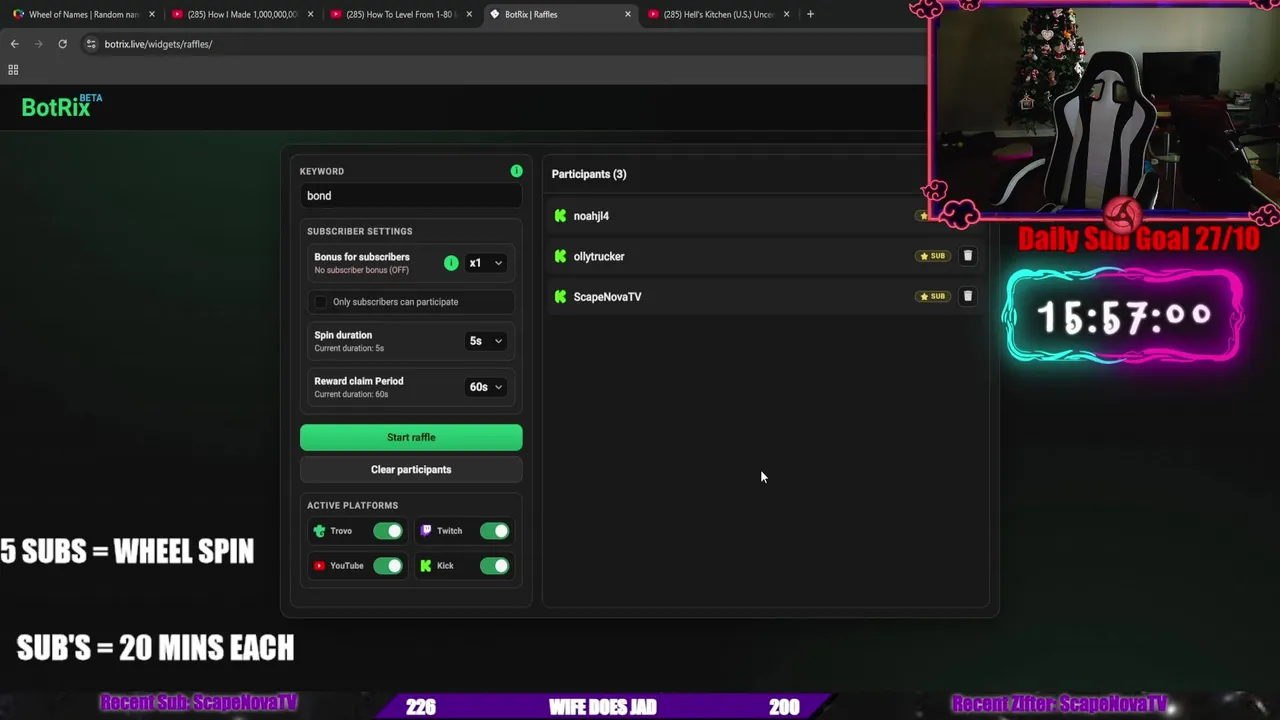Close the How To Level From 1-80 tab
Image resolution: width=1280 pixels, height=720 pixels.
click(x=469, y=14)
